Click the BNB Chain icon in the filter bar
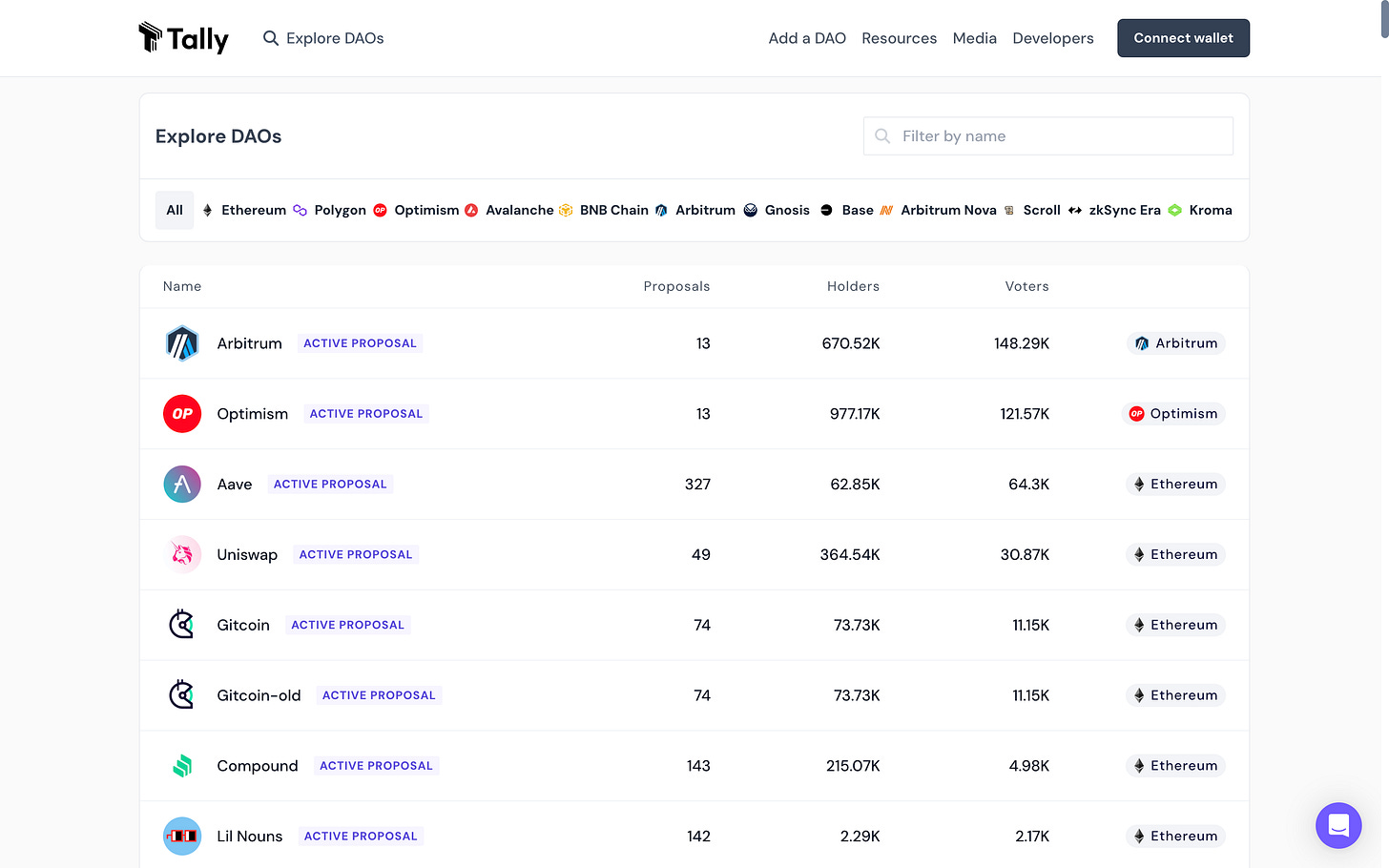 pyautogui.click(x=566, y=210)
